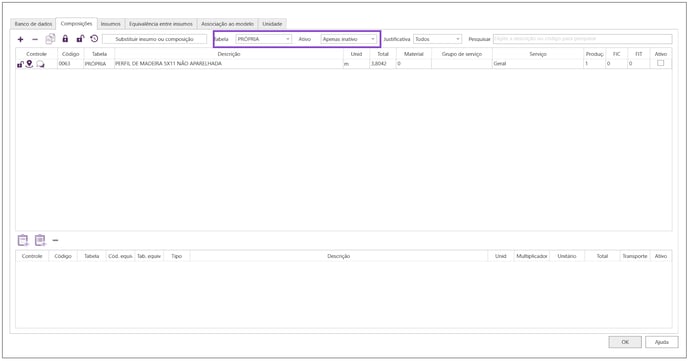Open the Equivalência entre insumos tab
Image resolution: width=688 pixels, height=361 pixels.
(x=161, y=24)
